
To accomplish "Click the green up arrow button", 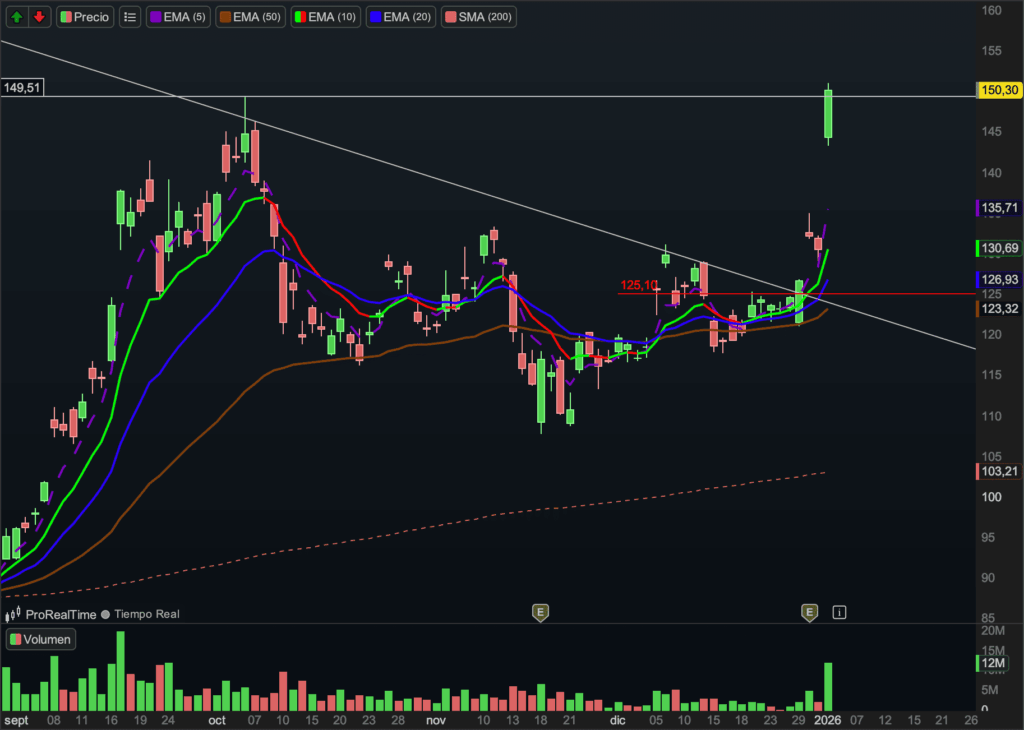I will coord(15,17).
